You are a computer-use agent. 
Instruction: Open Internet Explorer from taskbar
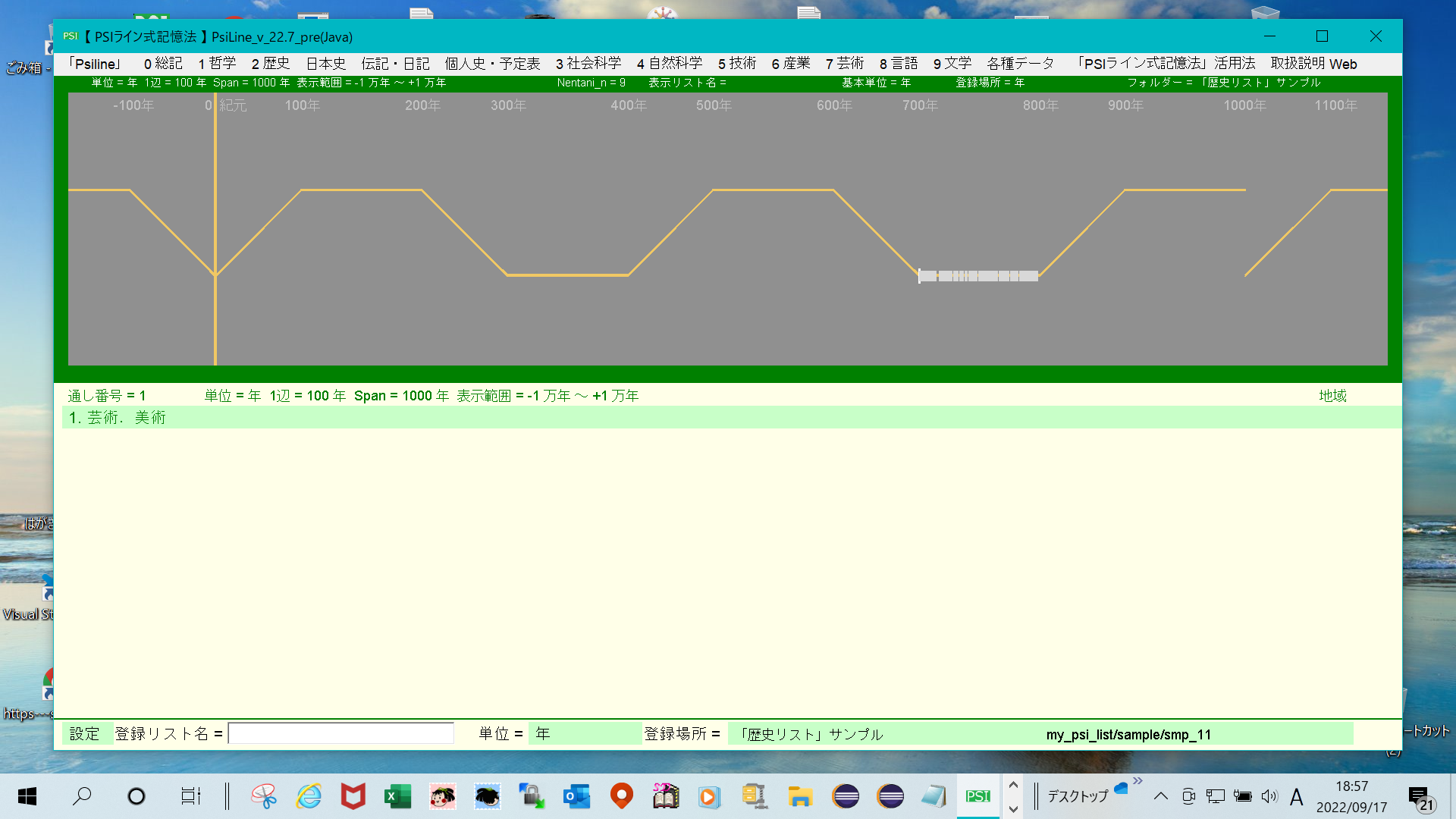(x=309, y=796)
